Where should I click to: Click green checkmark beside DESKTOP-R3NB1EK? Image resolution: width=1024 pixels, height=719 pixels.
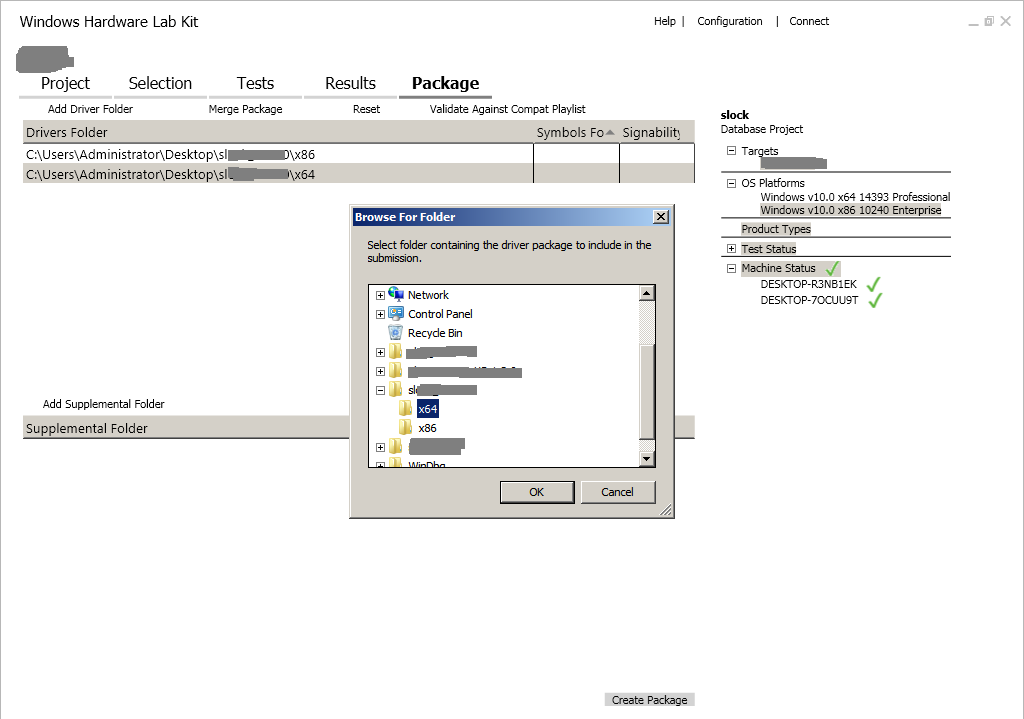[873, 284]
